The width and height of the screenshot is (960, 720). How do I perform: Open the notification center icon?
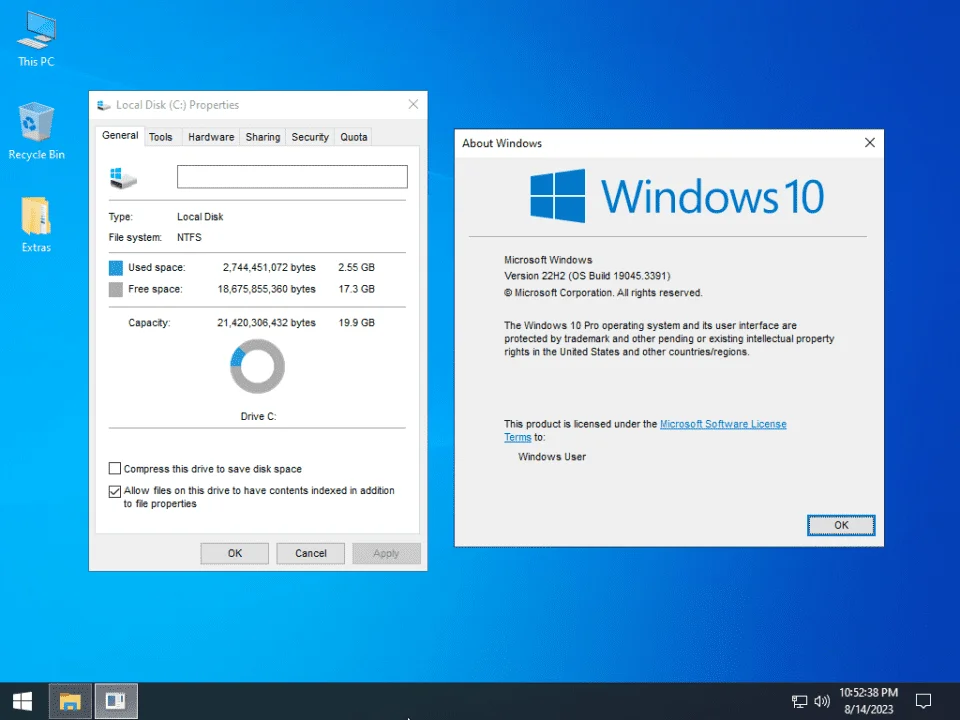pyautogui.click(x=923, y=701)
